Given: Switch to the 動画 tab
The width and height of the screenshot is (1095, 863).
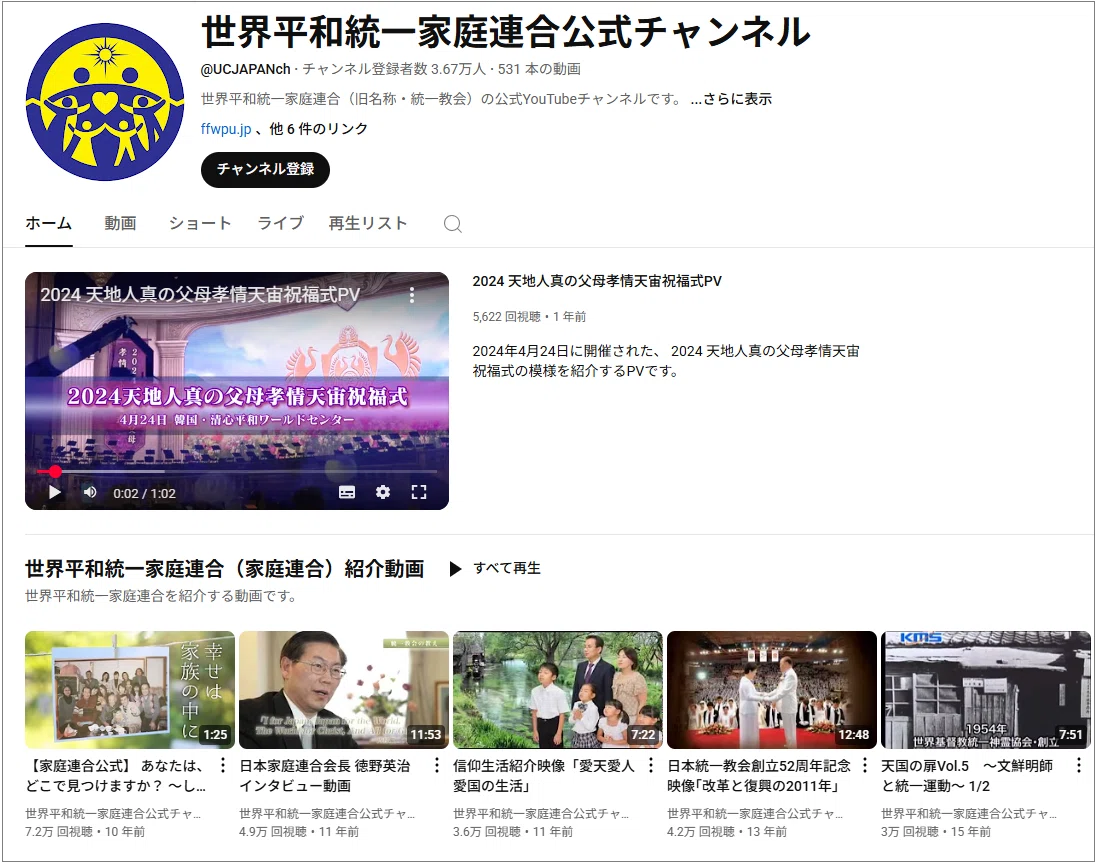Looking at the screenshot, I should (x=120, y=223).
